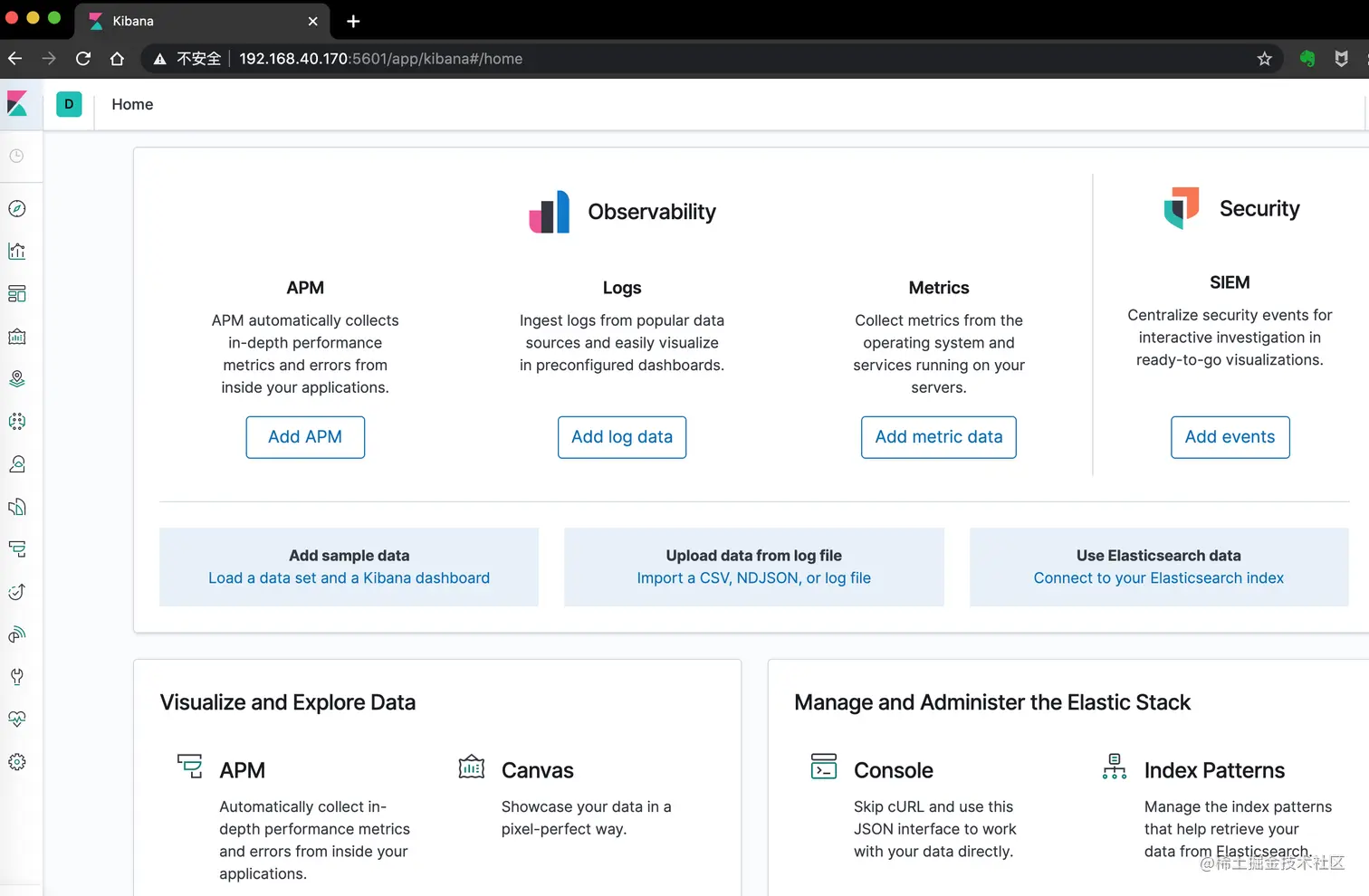Open the Canvas title link
This screenshot has height=896, width=1369.
[x=538, y=770]
